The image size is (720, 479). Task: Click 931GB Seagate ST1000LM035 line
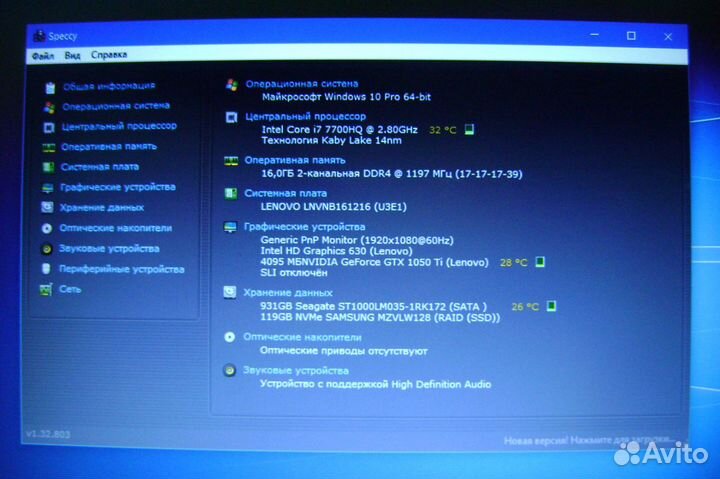coord(373,306)
